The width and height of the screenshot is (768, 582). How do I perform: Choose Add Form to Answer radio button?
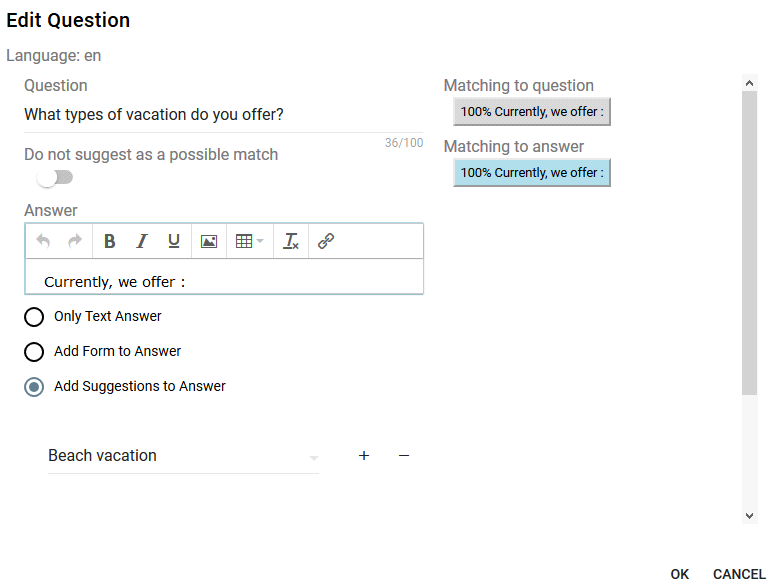click(x=34, y=352)
